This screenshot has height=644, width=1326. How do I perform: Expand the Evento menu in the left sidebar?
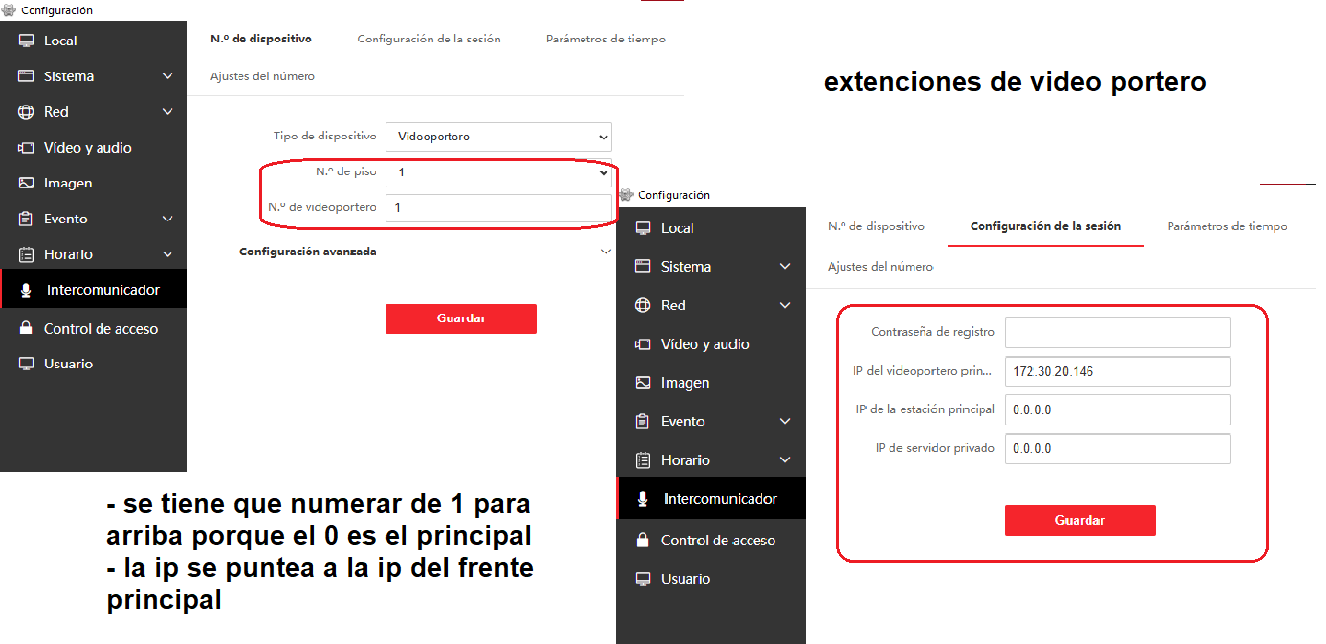(x=167, y=219)
